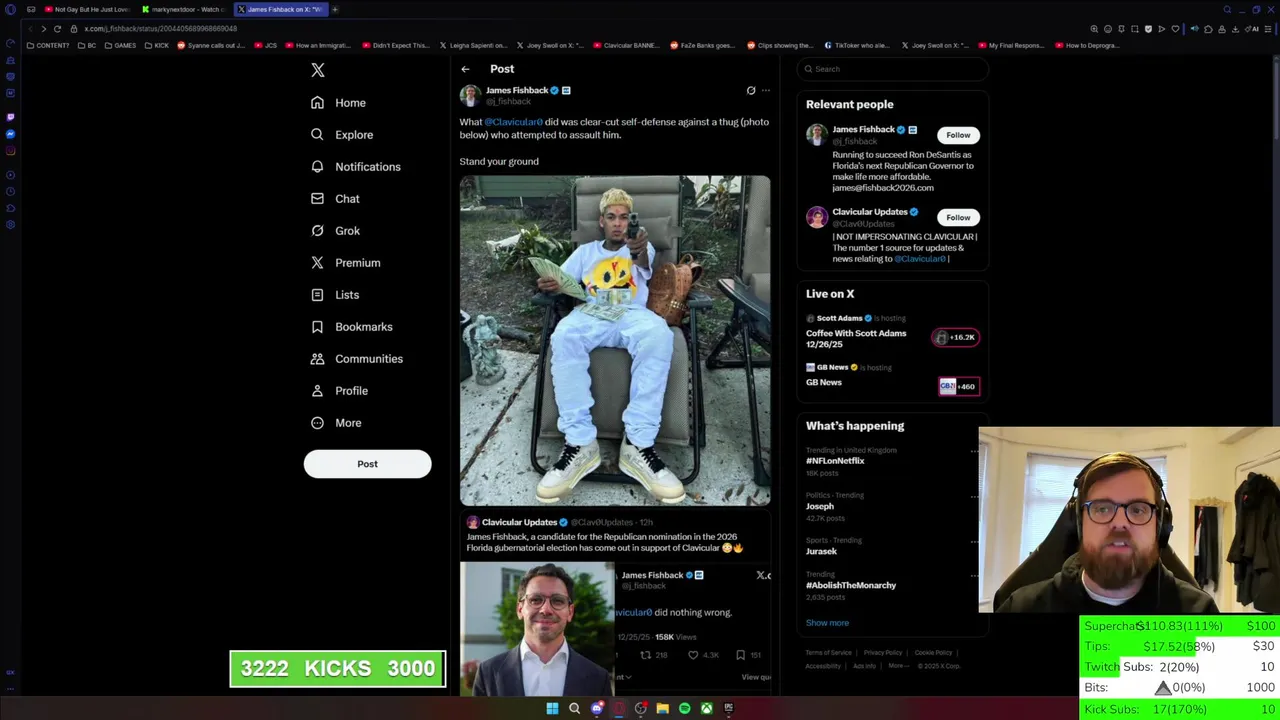
Task: Click the white Post button
Action: tap(367, 464)
